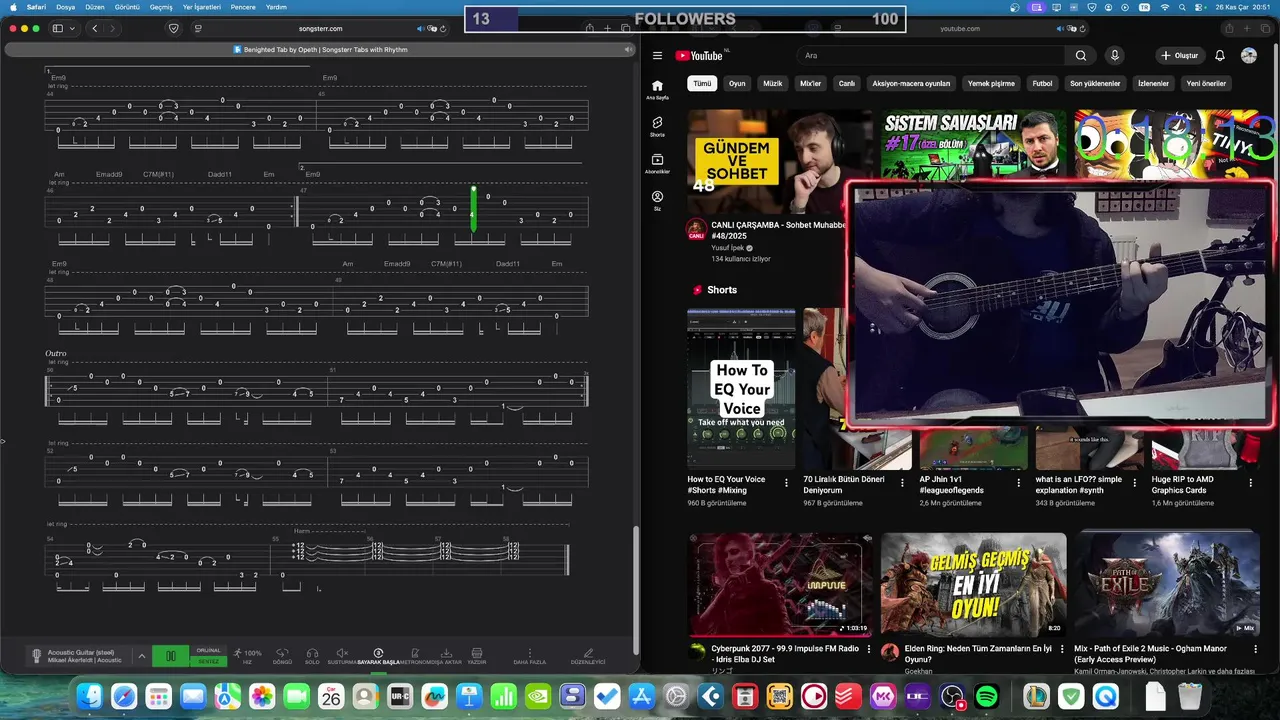
Task: Open Siz profile in YouTube sidebar
Action: click(x=657, y=201)
